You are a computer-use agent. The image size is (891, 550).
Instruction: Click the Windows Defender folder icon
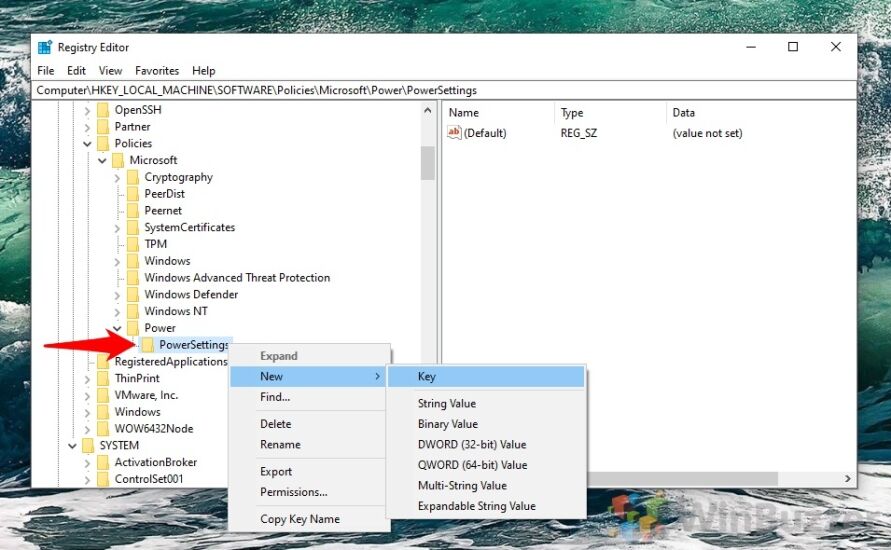coord(132,294)
